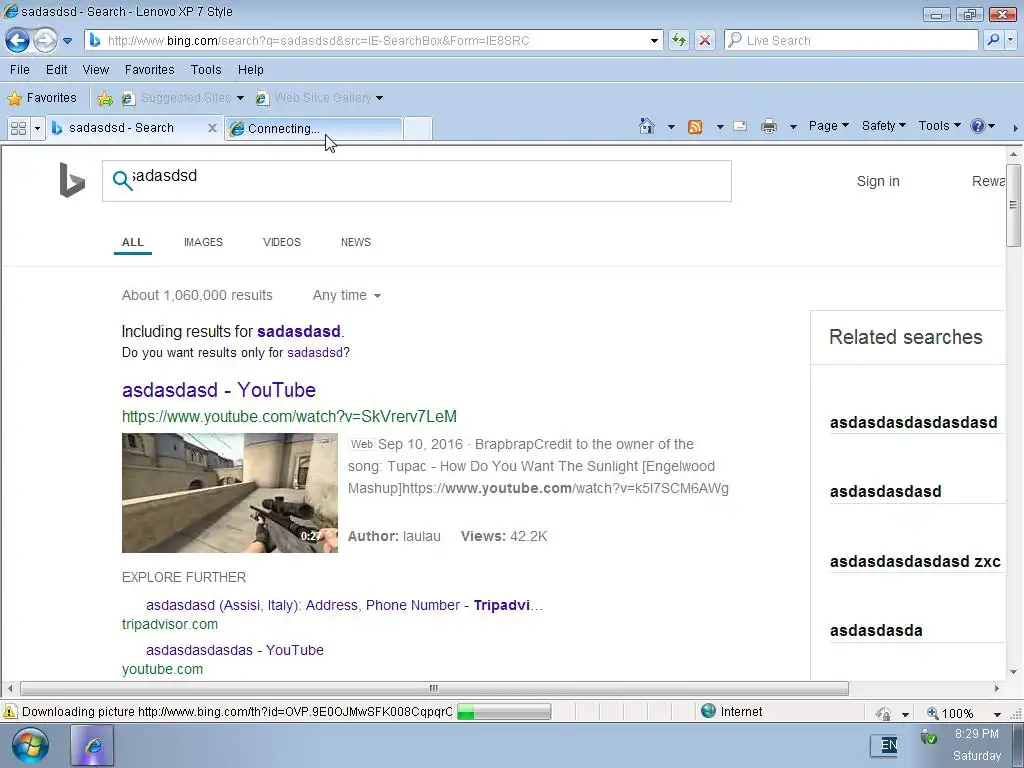Open the Help menu

click(250, 70)
